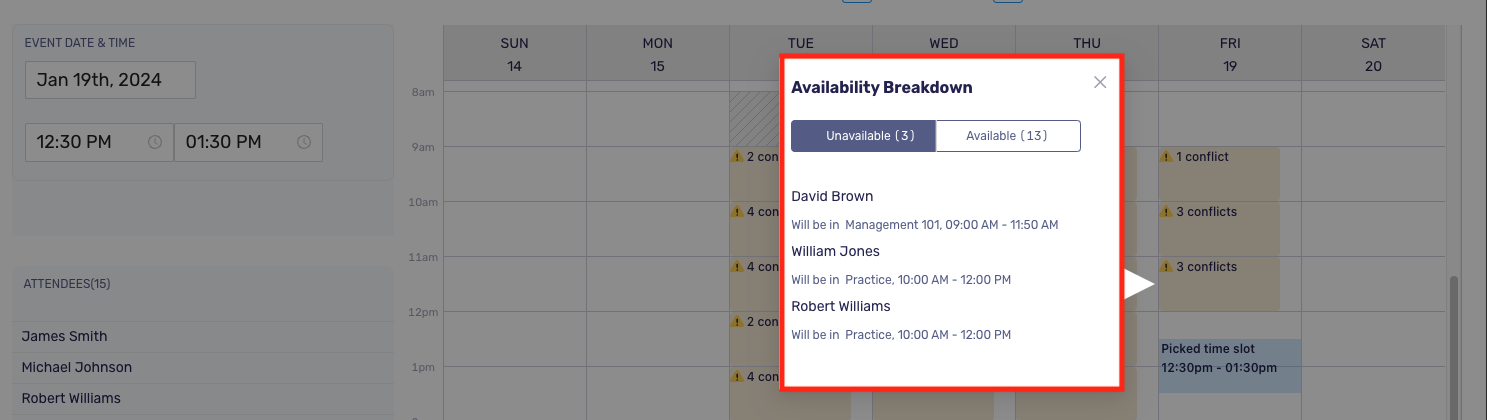This screenshot has height=420, width=1487.
Task: Open the event date field Jan 19th, 2024
Action: pyautogui.click(x=110, y=80)
